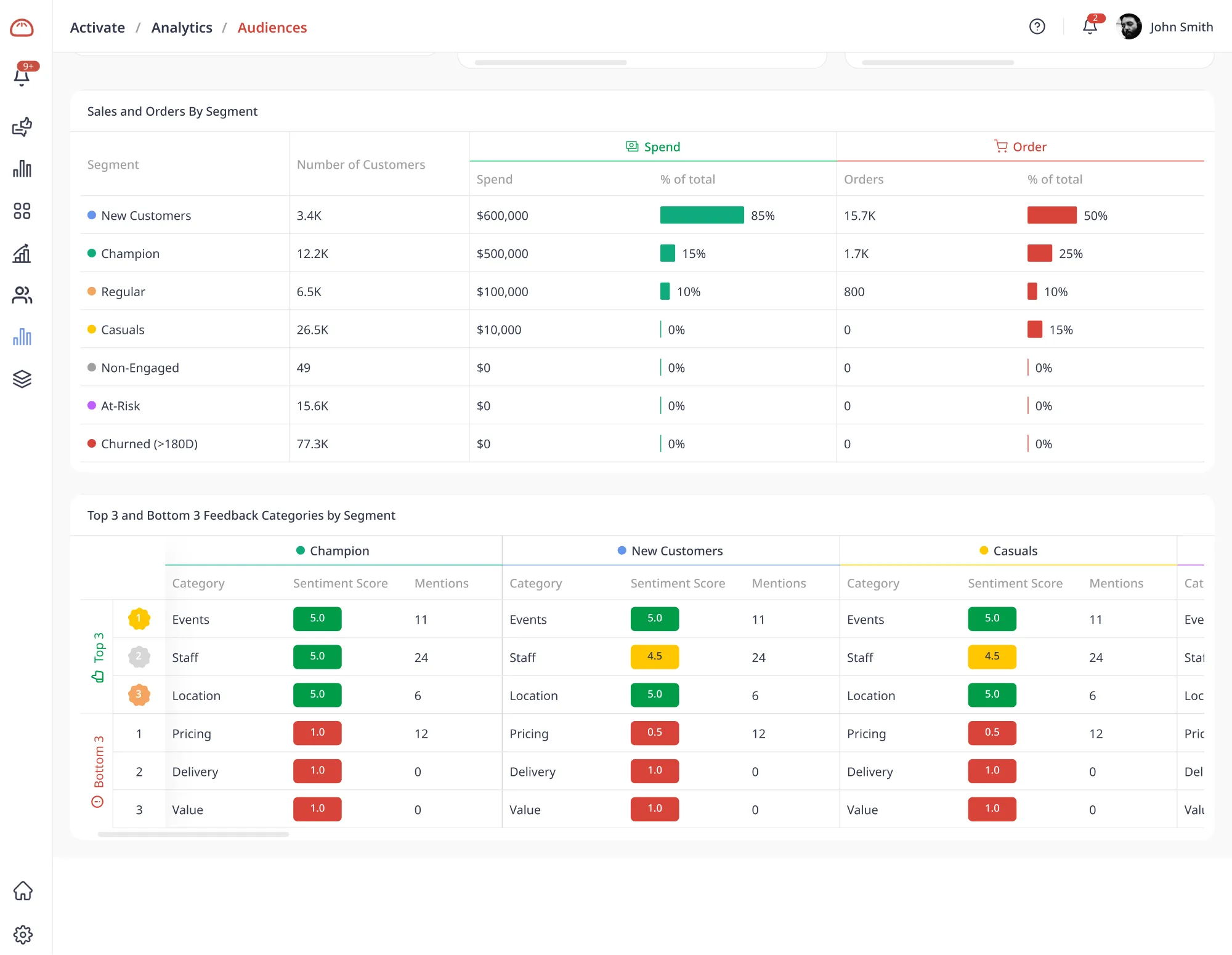Open the sidebar notifications bell with 9+ badge

(x=22, y=76)
